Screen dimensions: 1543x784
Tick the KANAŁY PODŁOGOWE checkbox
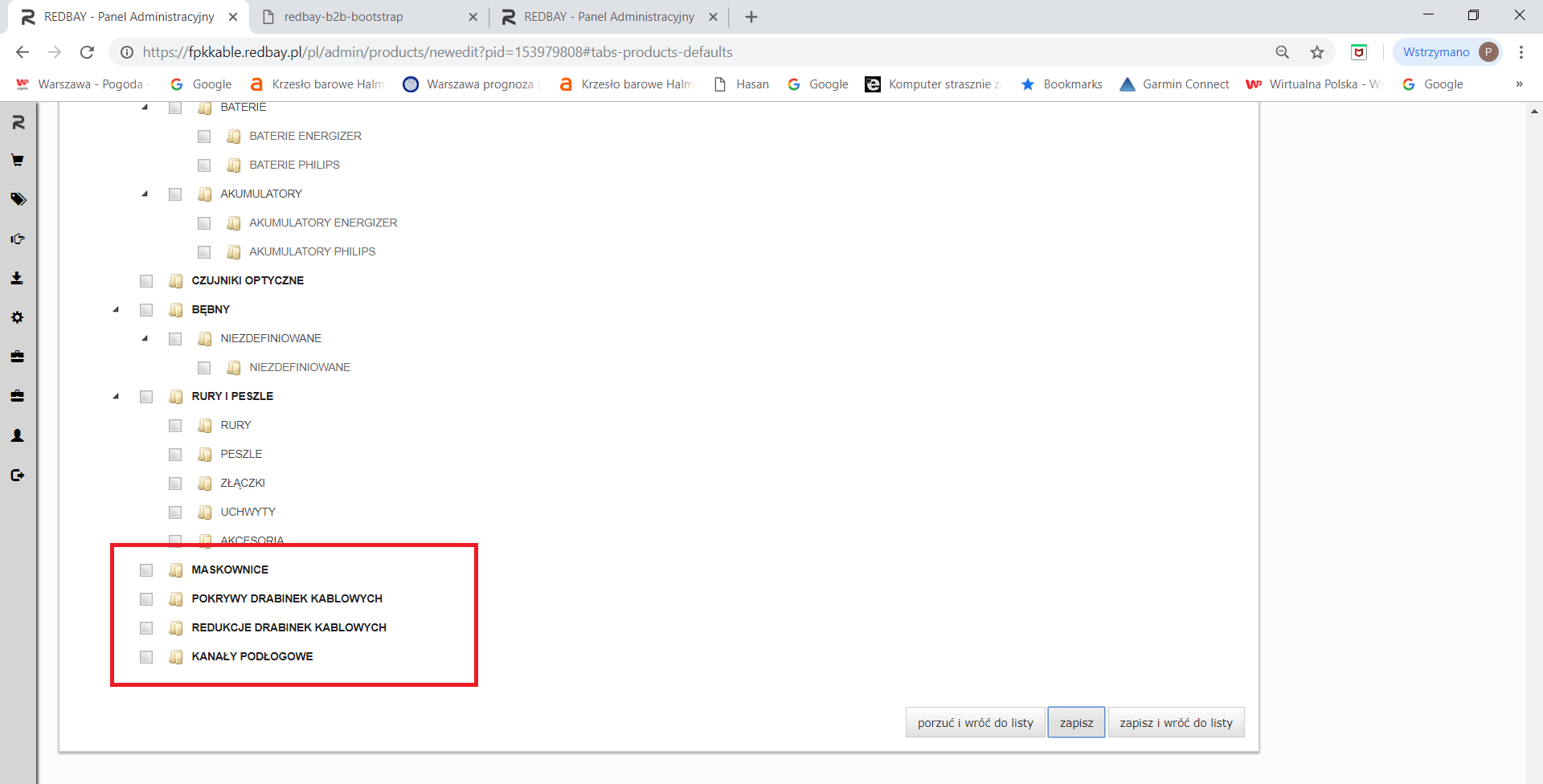coord(146,657)
